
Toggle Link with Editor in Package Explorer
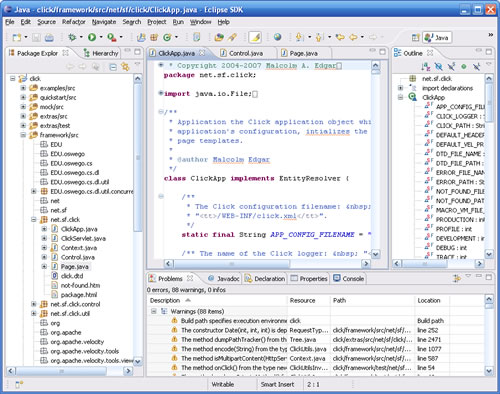pyautogui.click(x=126, y=67)
